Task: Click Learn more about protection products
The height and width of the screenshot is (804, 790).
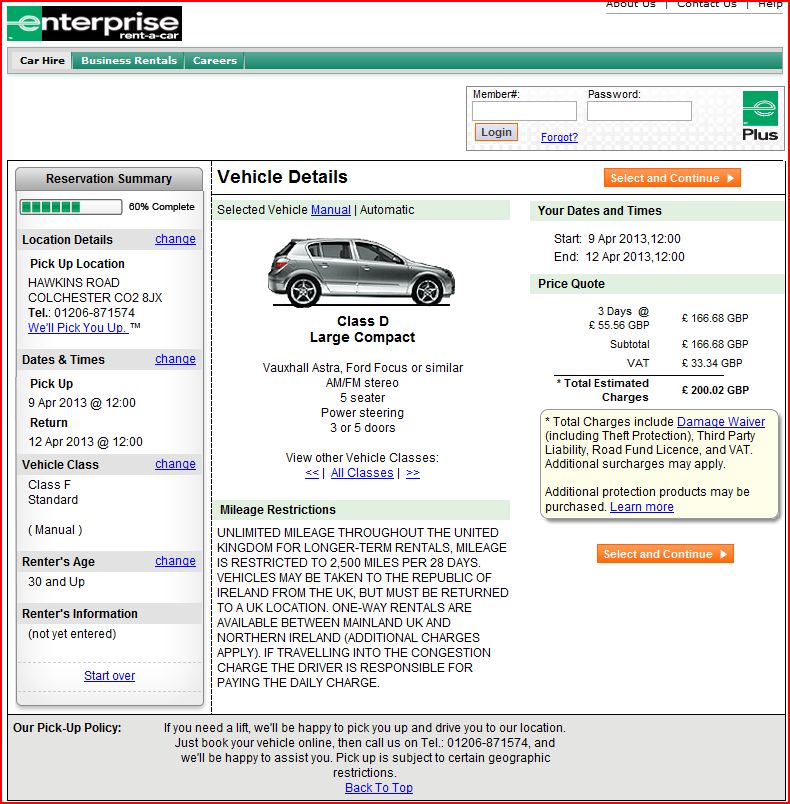Action: coord(641,507)
